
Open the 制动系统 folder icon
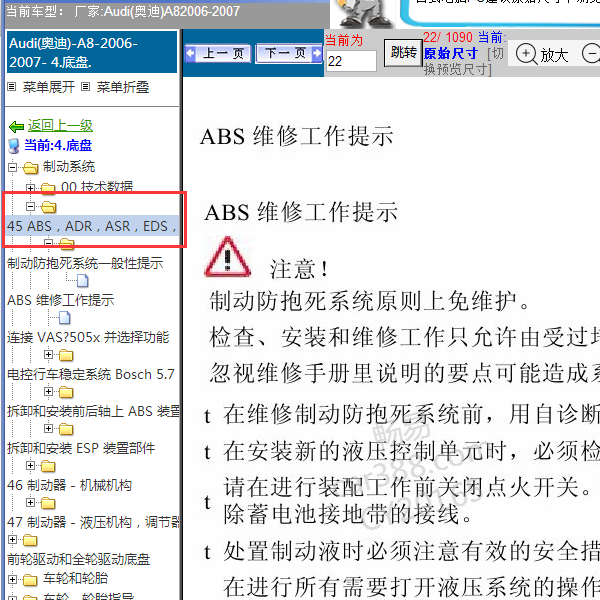31,167
